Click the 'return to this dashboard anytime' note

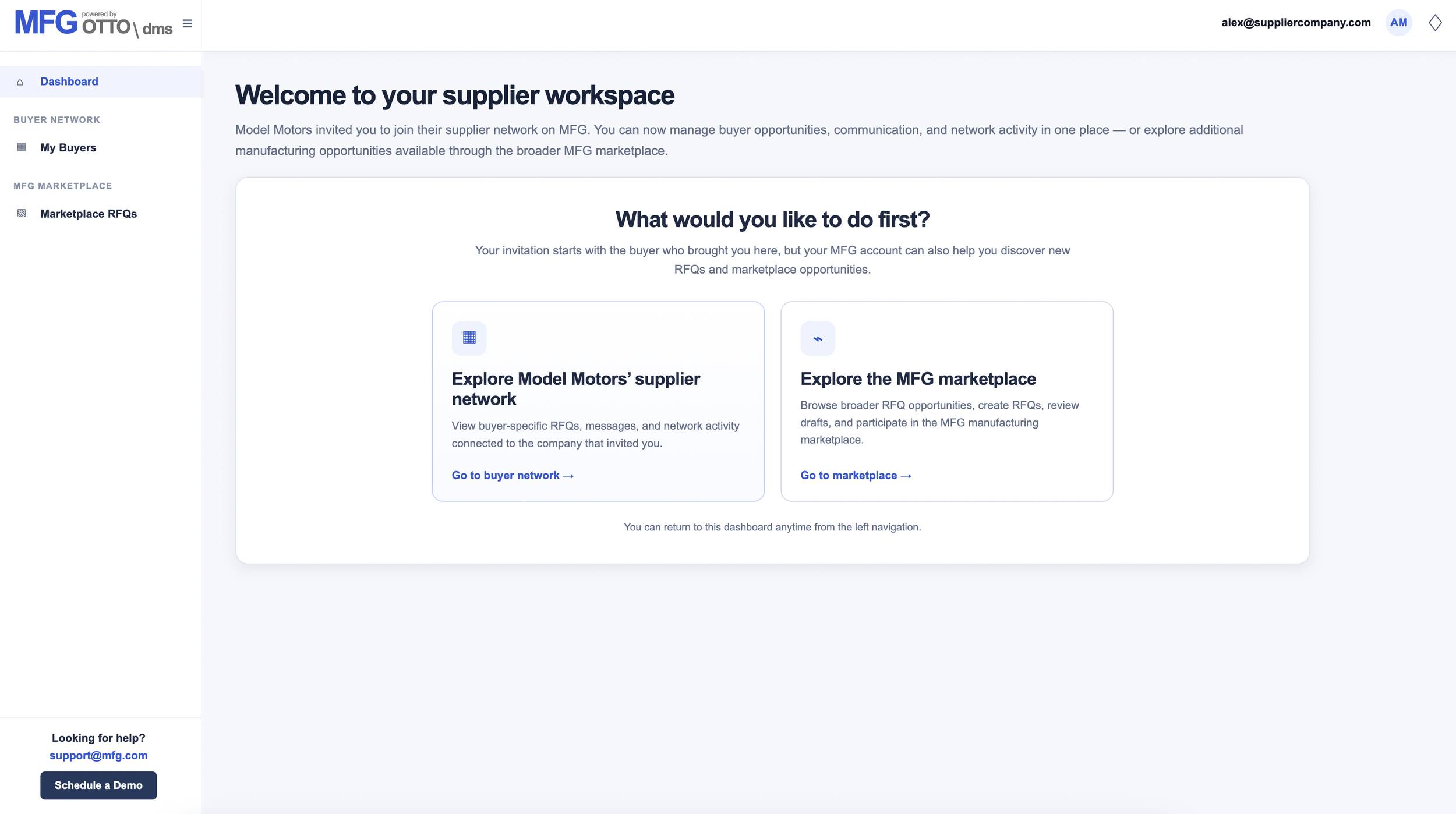point(772,527)
